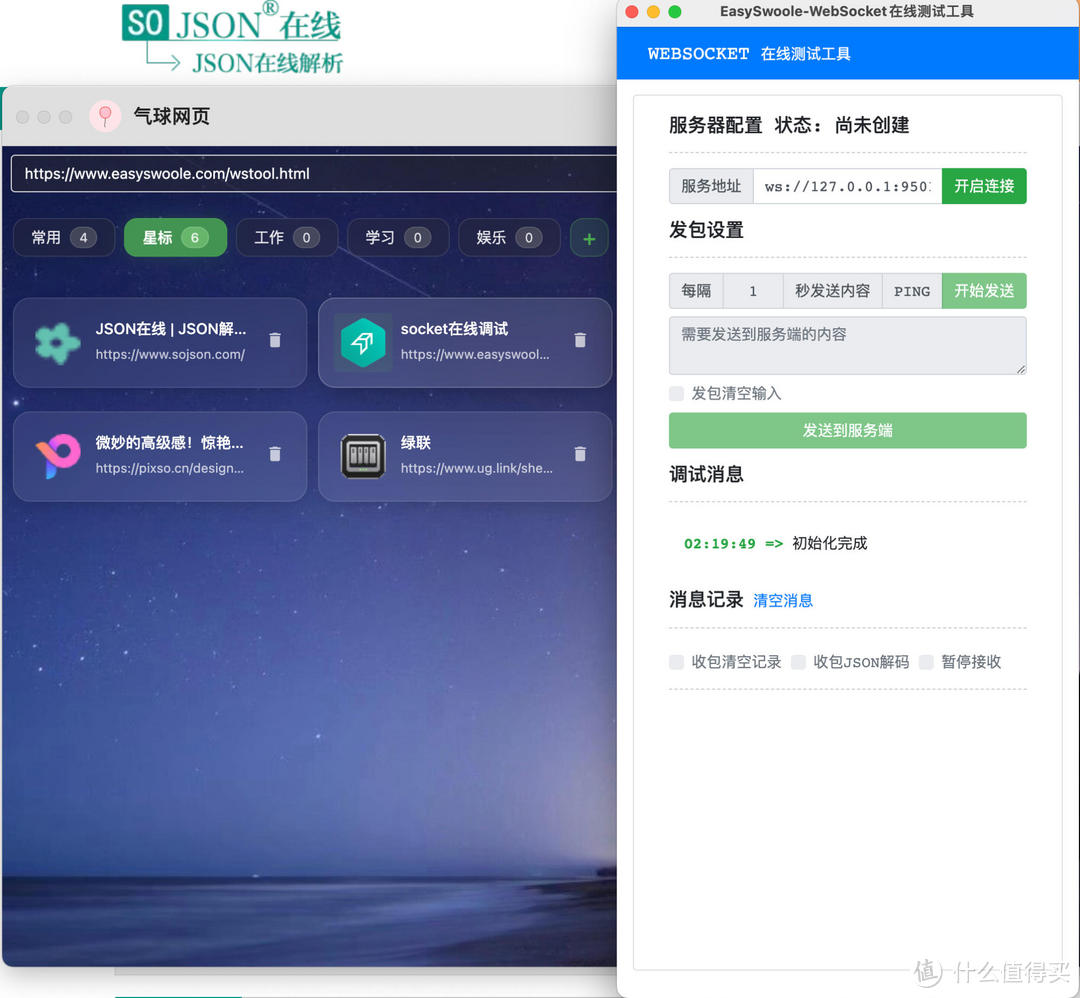Click the 清空消息 link
Image resolution: width=1080 pixels, height=998 pixels.
coord(783,598)
